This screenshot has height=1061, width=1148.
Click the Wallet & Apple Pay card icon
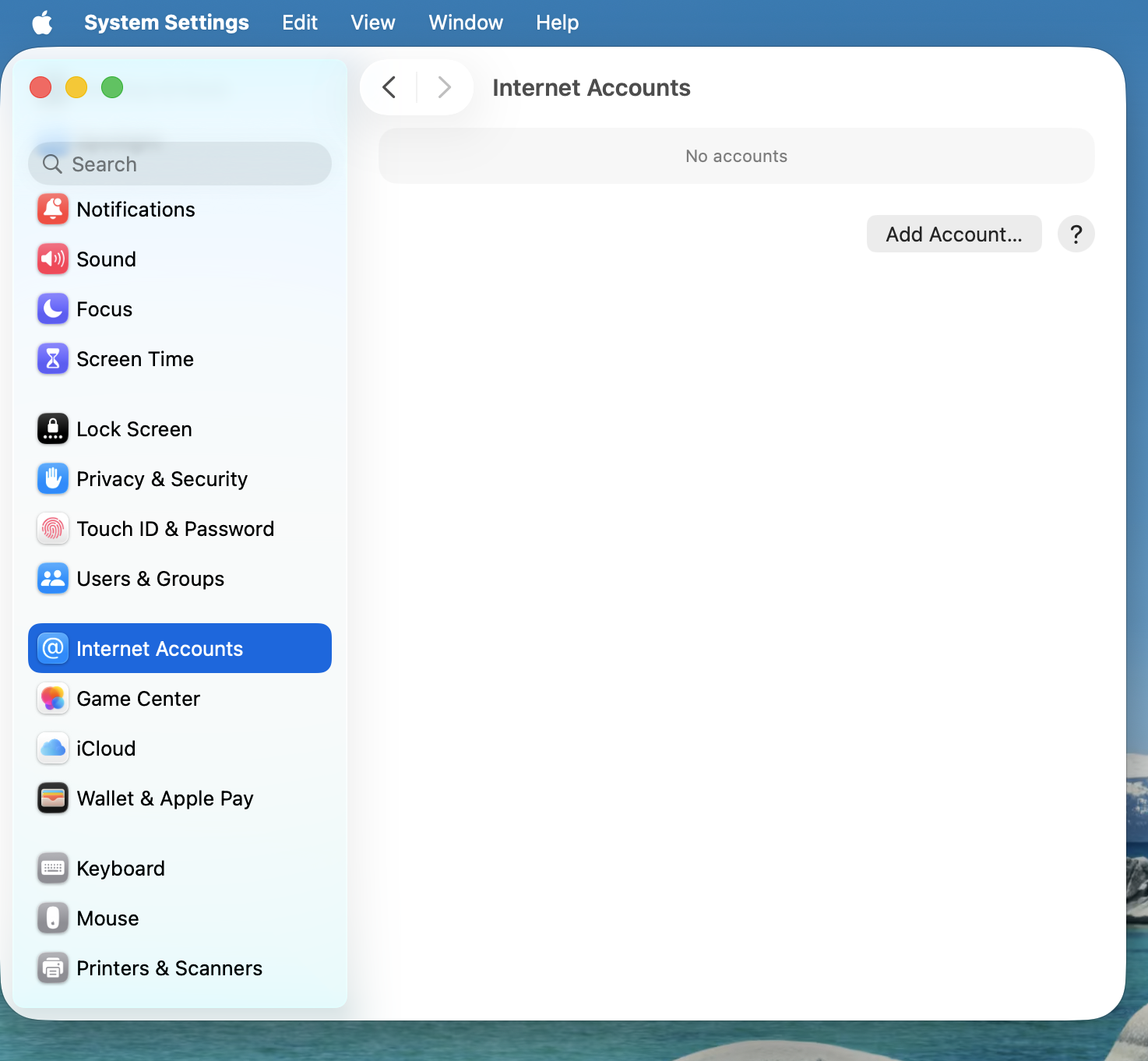[x=52, y=798]
